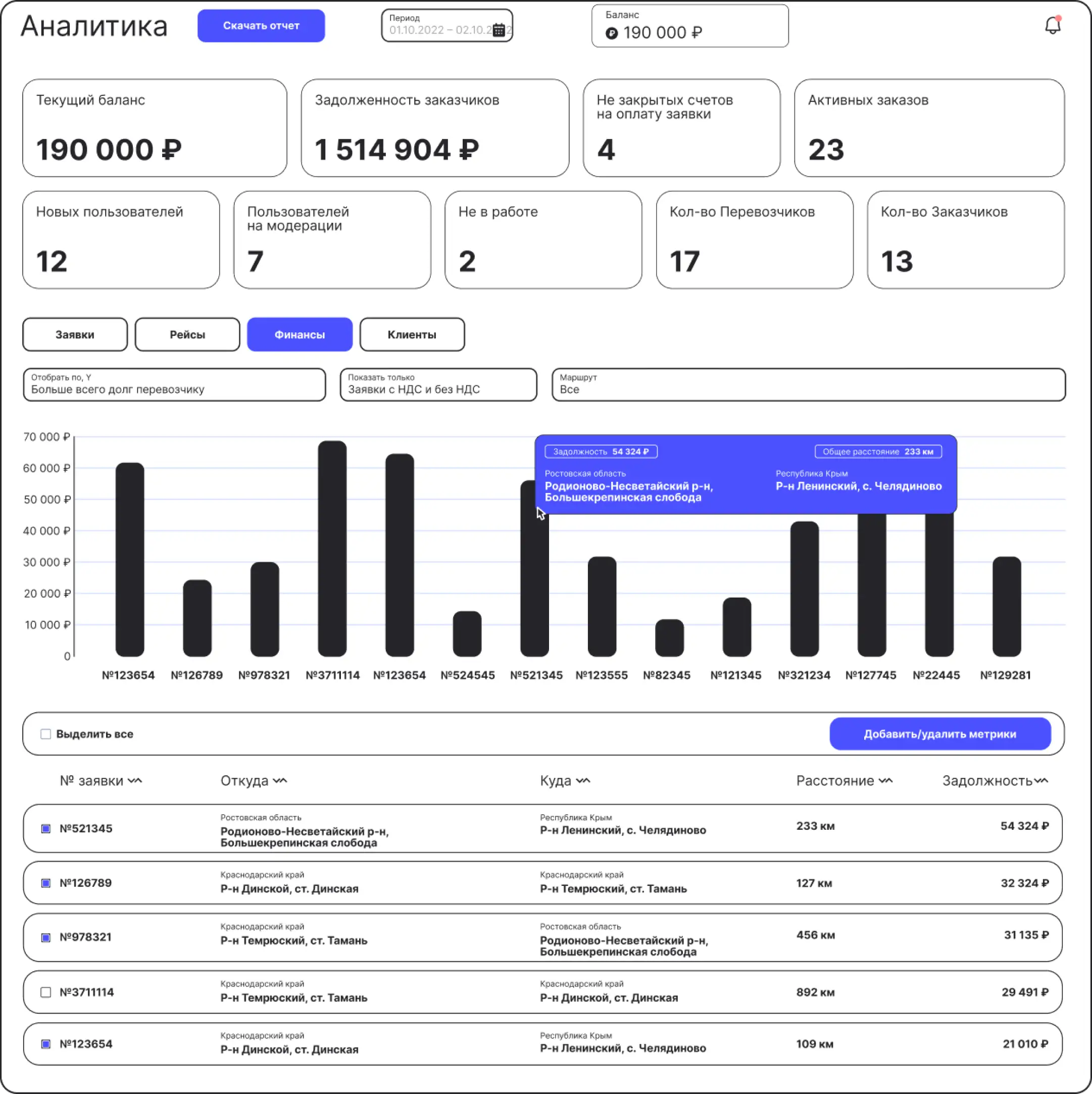Open the notifications bell
This screenshot has height=1094, width=1092.
[x=1052, y=25]
